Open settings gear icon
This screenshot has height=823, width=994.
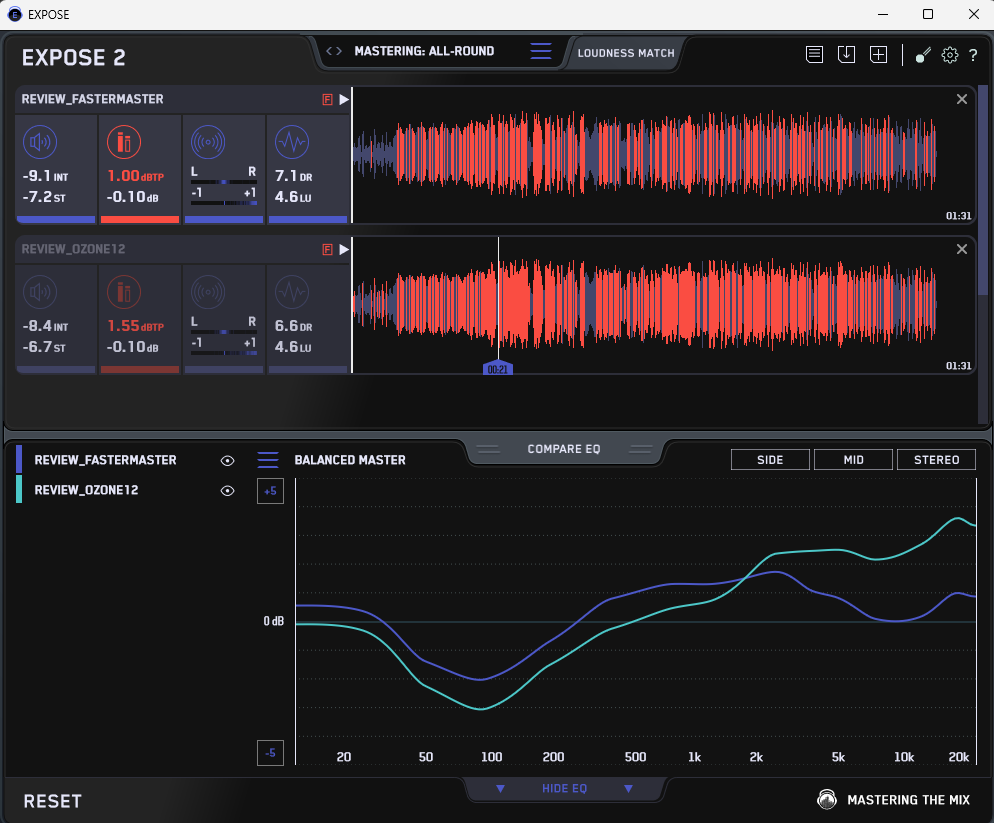tap(950, 55)
